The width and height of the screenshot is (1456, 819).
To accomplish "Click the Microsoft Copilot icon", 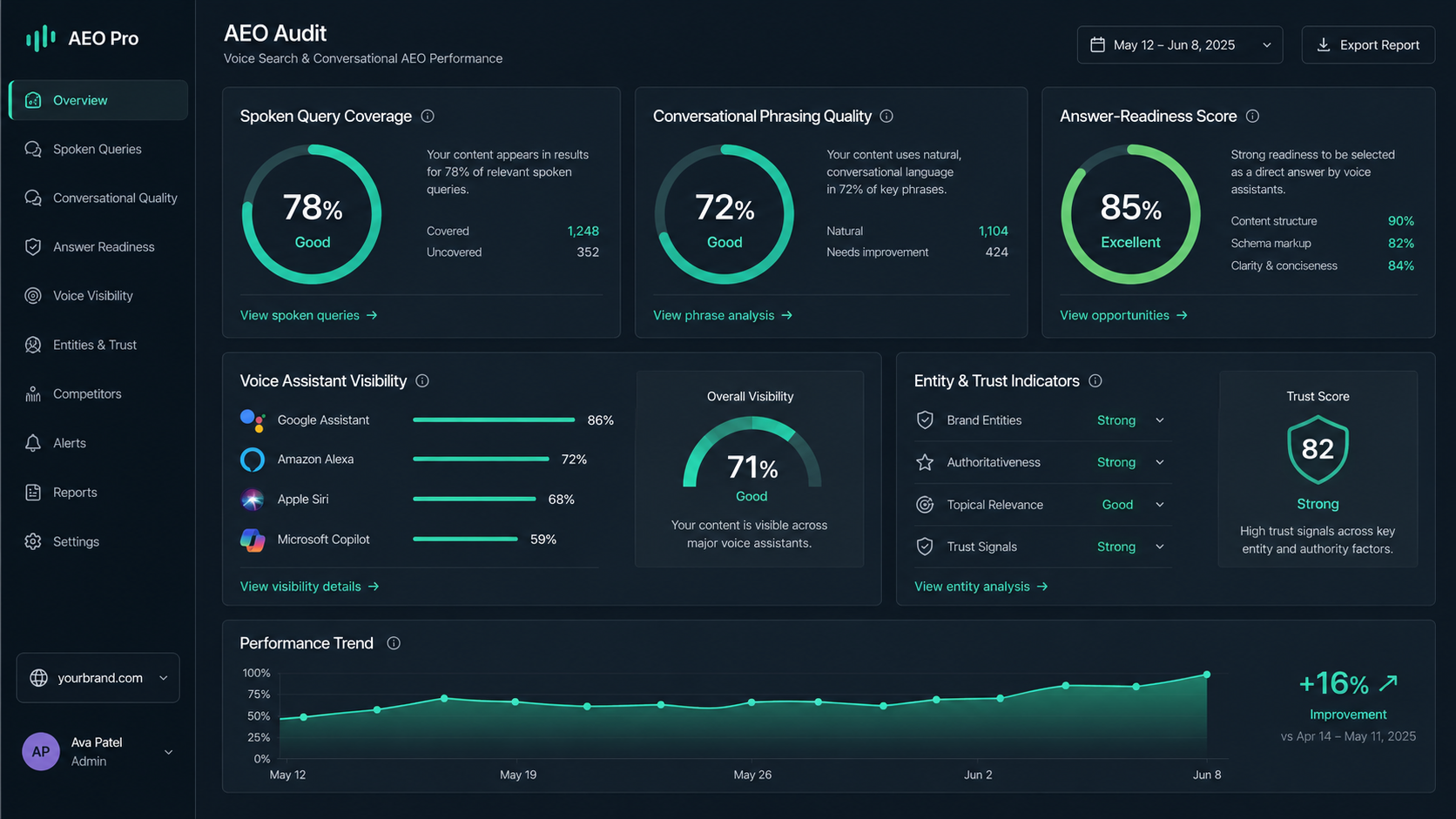I will pyautogui.click(x=253, y=540).
